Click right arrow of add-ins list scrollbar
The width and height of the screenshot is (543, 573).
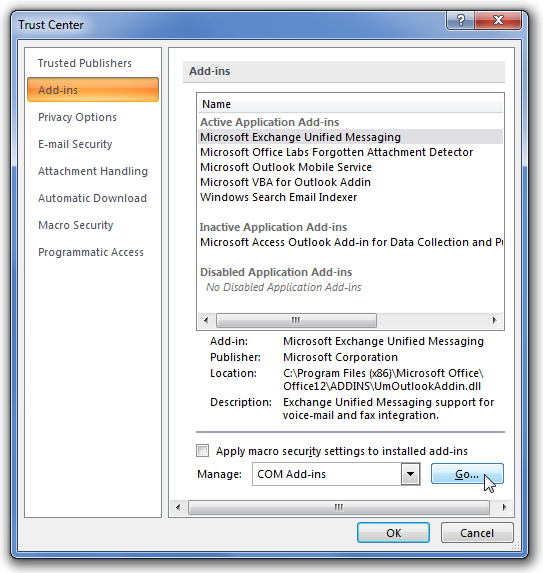494,320
